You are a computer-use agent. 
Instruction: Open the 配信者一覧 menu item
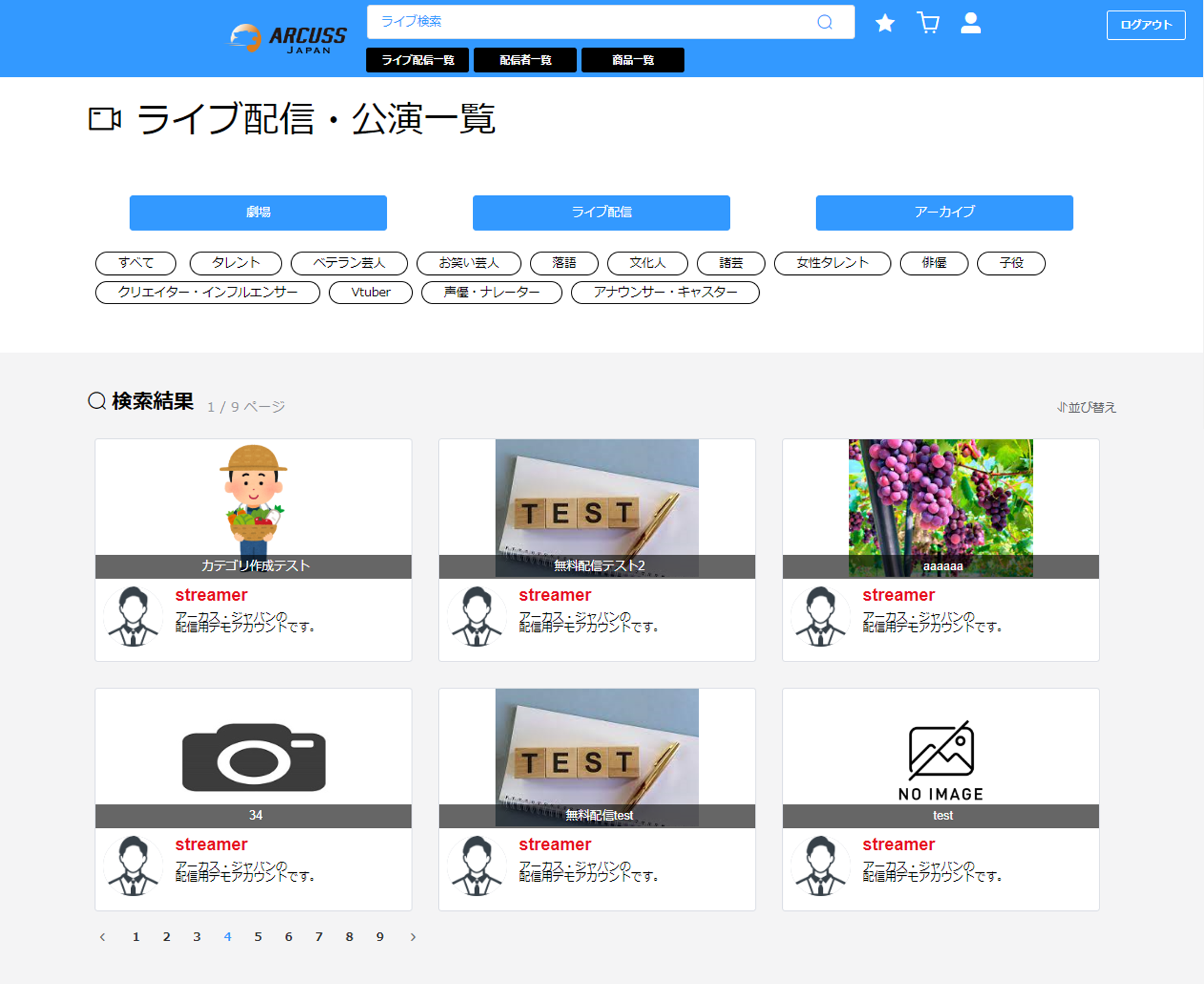coord(525,60)
